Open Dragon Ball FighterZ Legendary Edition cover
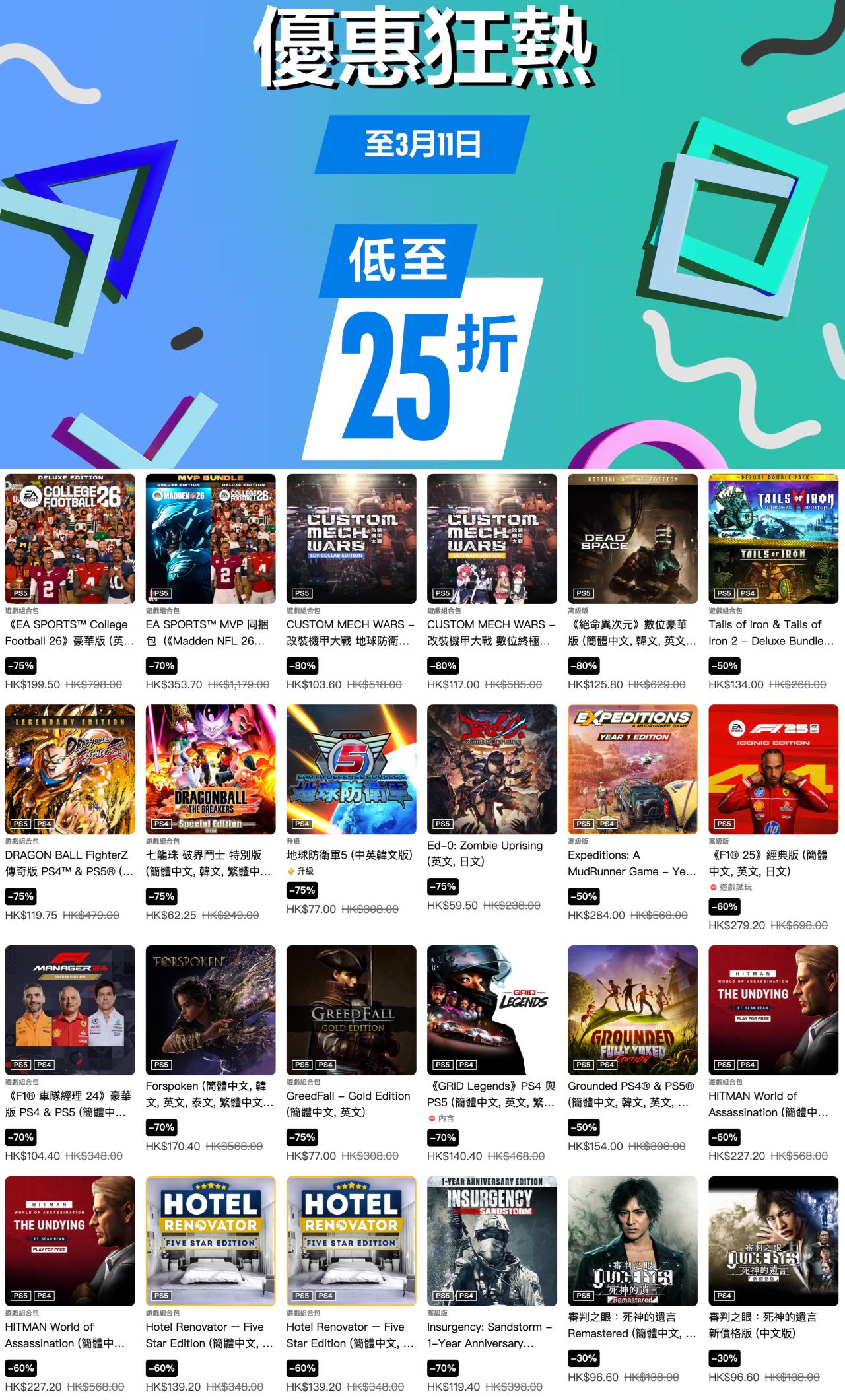 (70, 770)
